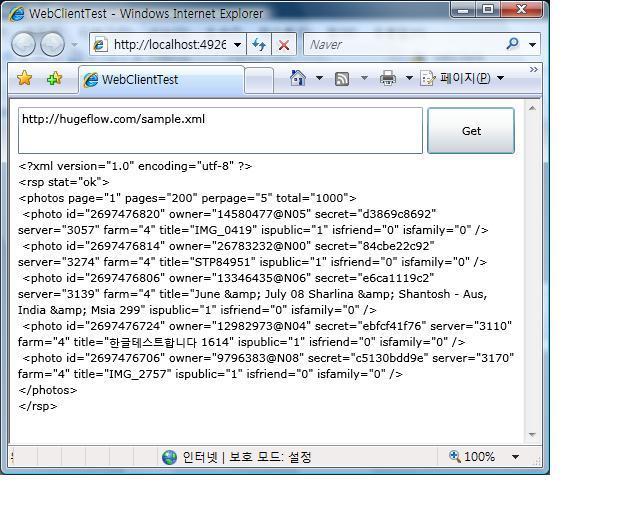Click page scrollbar down arrow

pyautogui.click(x=532, y=435)
